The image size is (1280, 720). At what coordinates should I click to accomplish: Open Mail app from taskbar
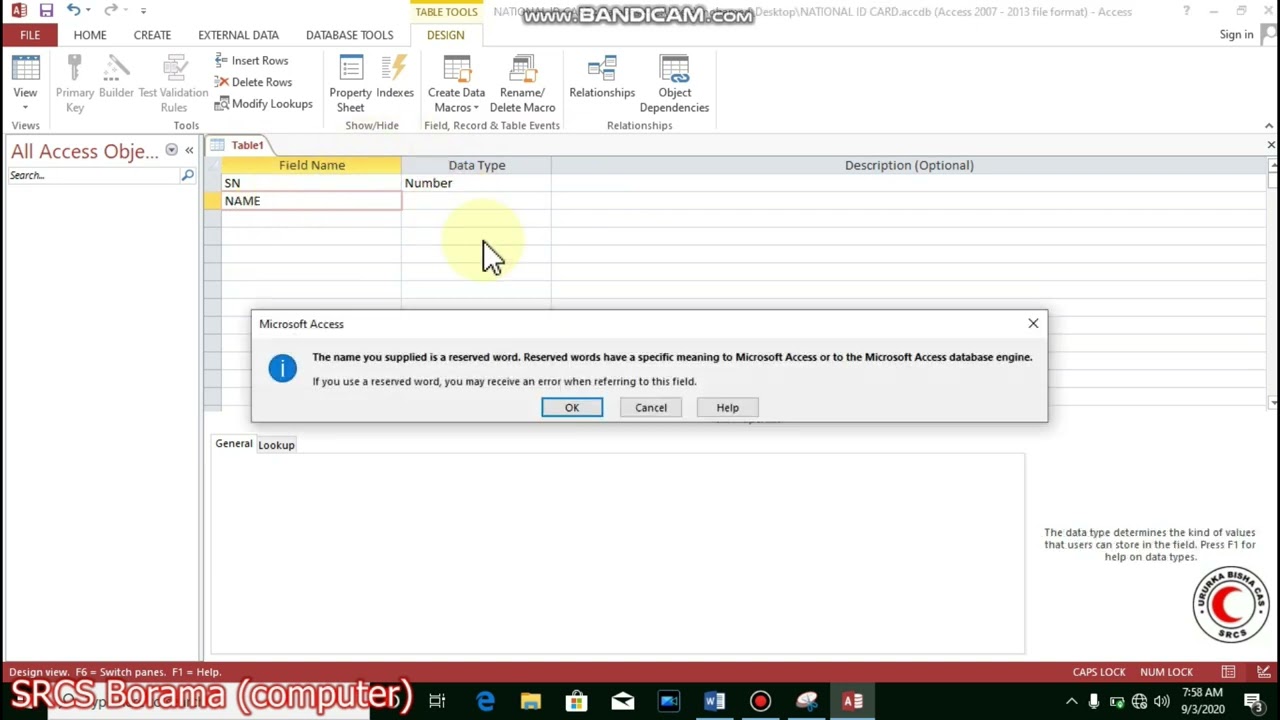pos(623,702)
